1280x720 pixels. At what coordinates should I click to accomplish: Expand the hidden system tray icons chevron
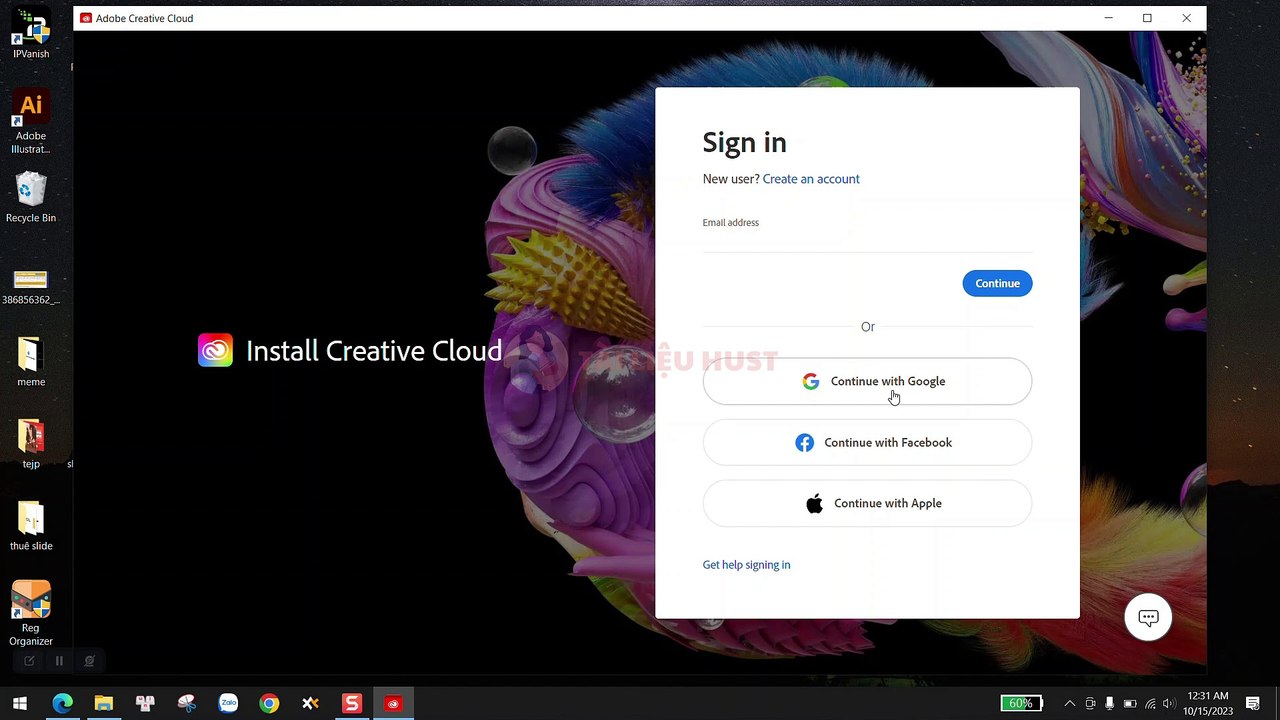click(x=1070, y=704)
